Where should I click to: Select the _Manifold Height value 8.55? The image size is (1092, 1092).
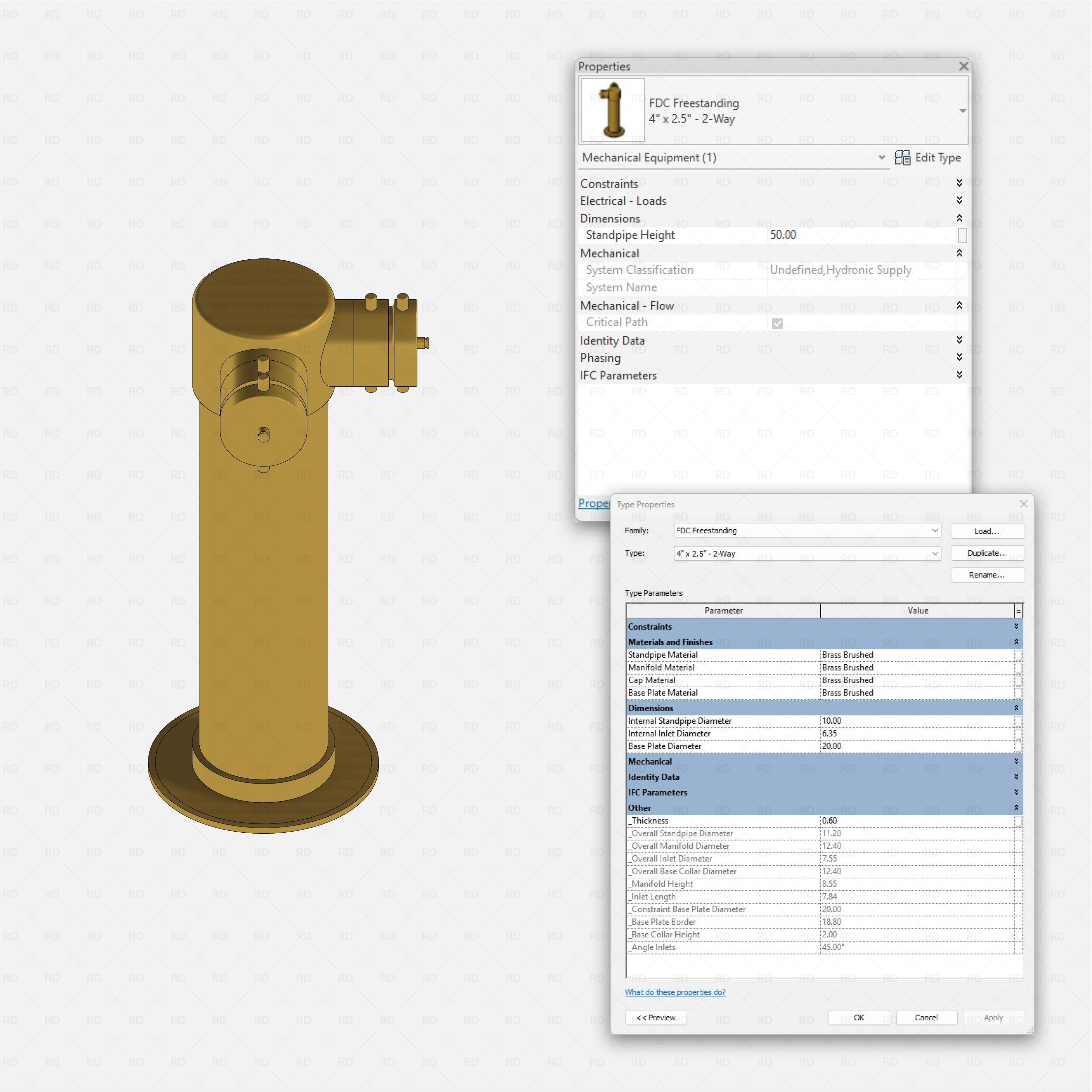917,884
